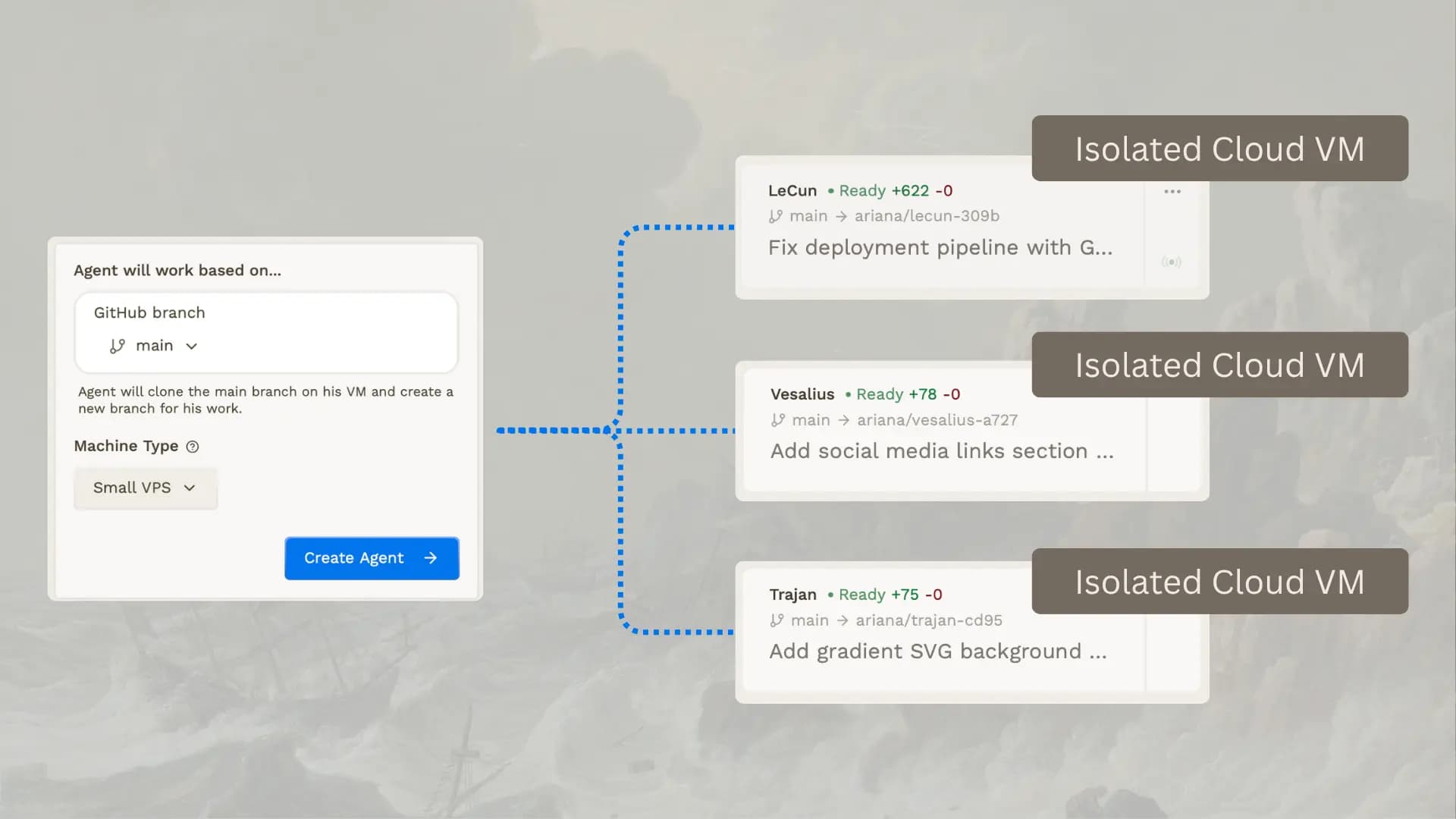Viewport: 1456px width, 819px height.
Task: Click ariana/trajan-cd95 branch name
Action: coord(929,620)
